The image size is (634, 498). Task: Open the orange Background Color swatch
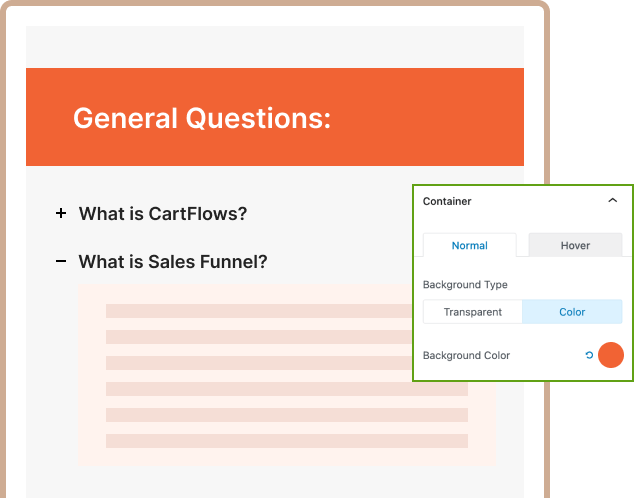click(610, 355)
